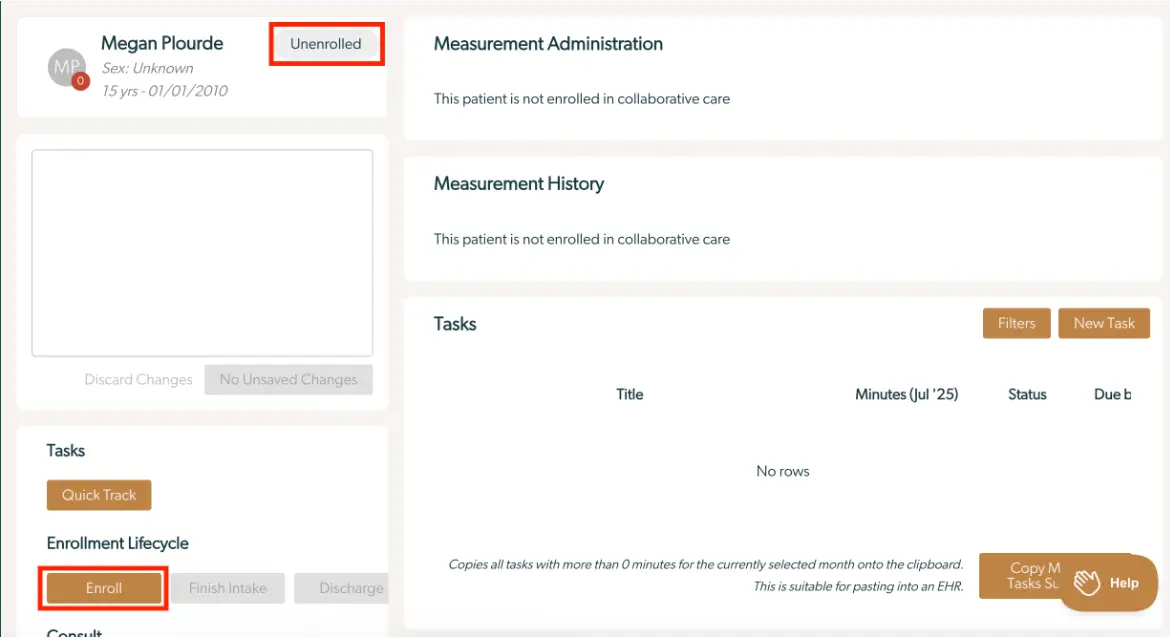Click inside the patient notes text area

coord(202,251)
